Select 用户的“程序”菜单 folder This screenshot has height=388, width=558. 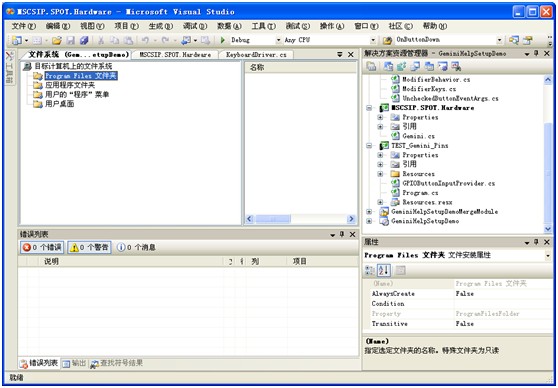tap(77, 95)
